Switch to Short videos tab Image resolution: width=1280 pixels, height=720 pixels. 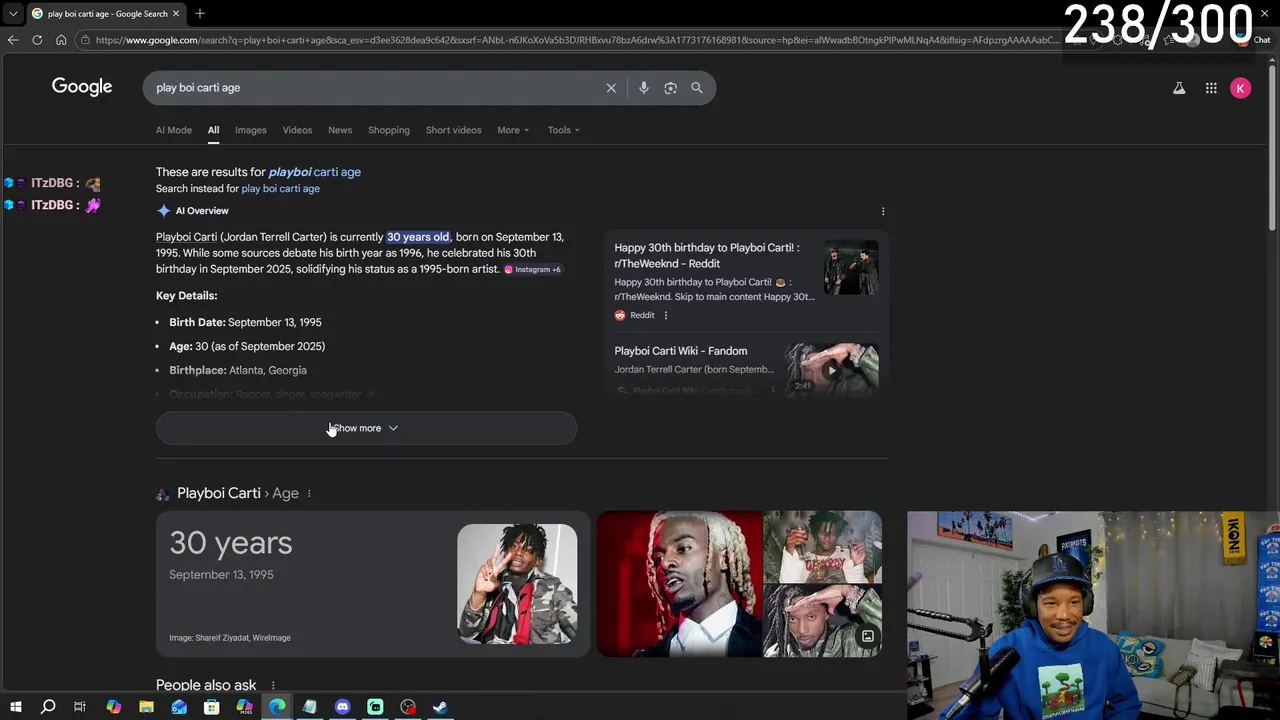tap(453, 130)
